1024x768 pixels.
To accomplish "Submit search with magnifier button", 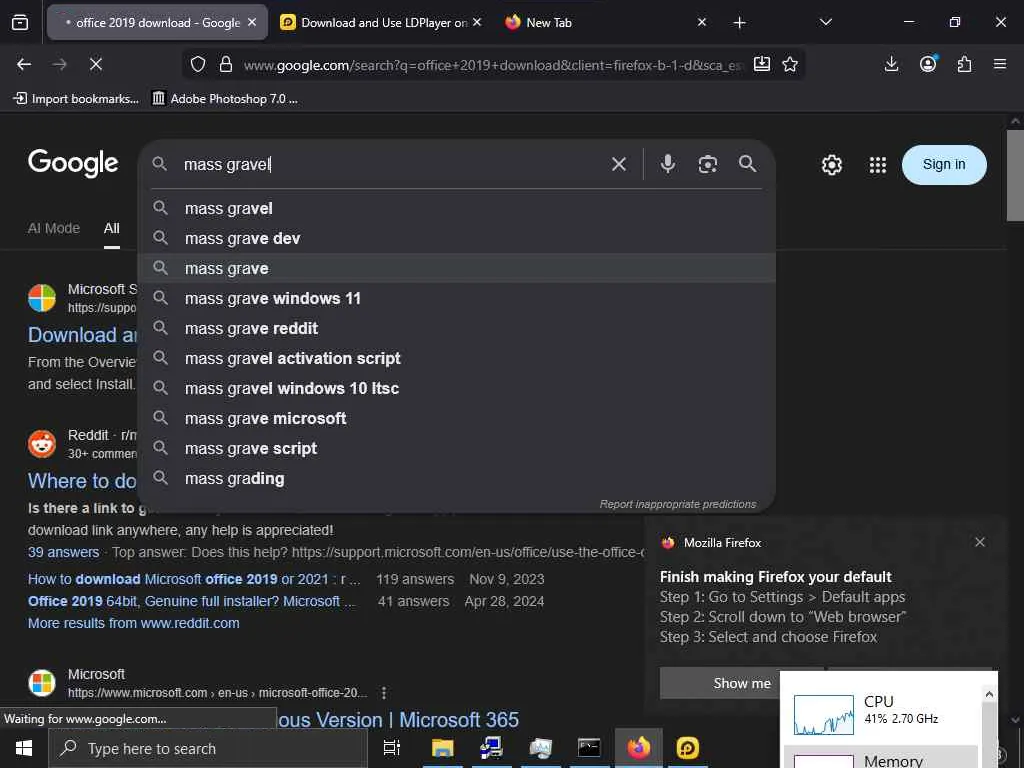I will [x=748, y=164].
